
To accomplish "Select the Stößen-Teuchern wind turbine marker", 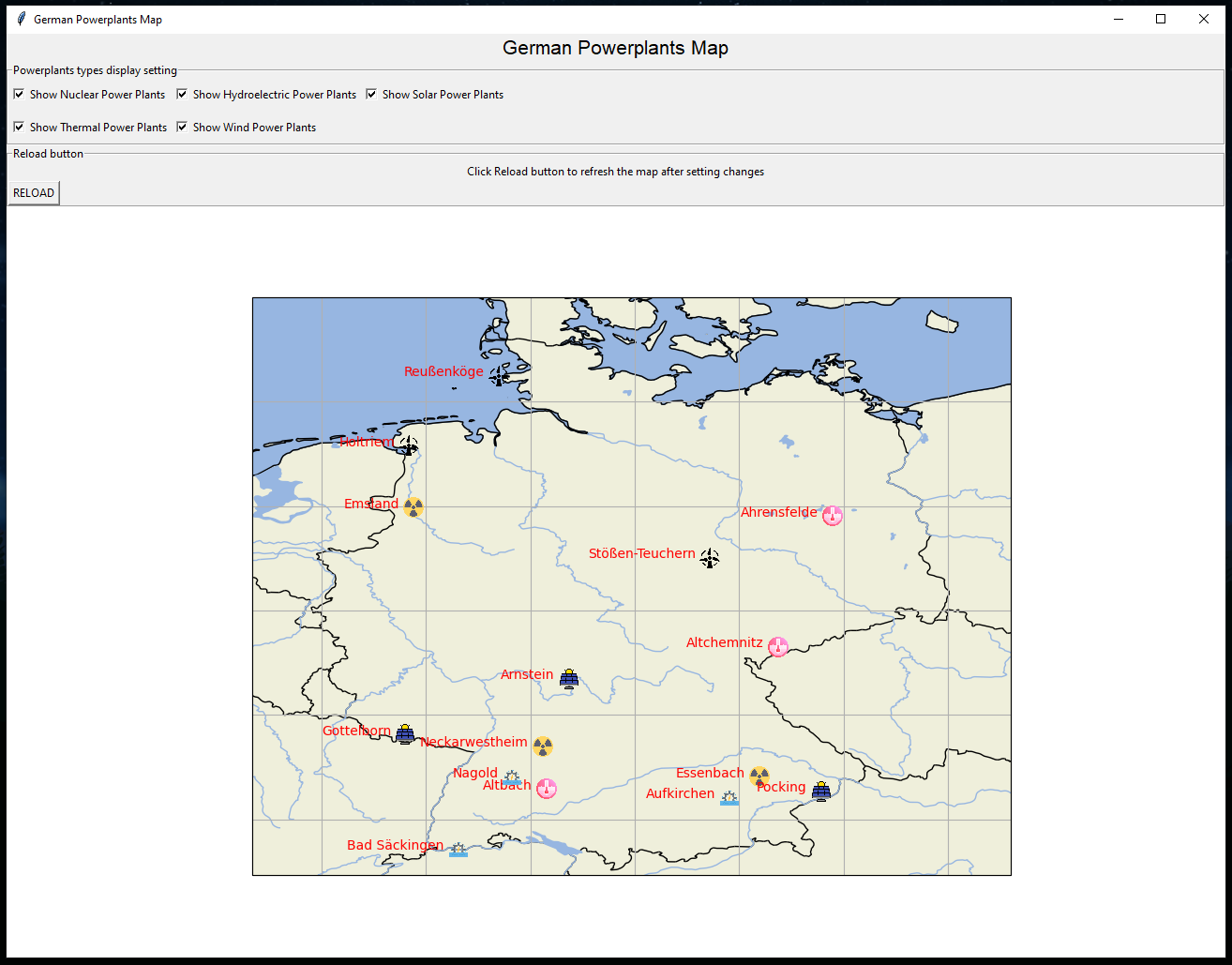I will click(x=710, y=558).
